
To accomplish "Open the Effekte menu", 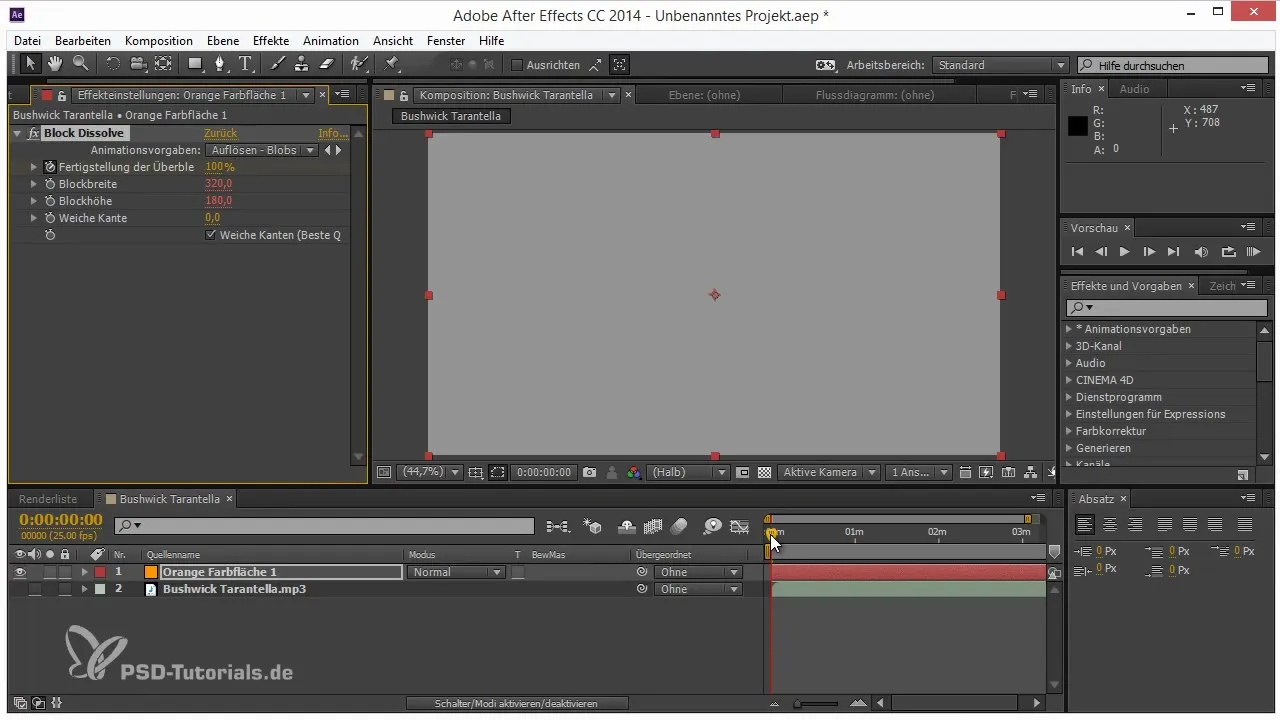I will tap(271, 40).
